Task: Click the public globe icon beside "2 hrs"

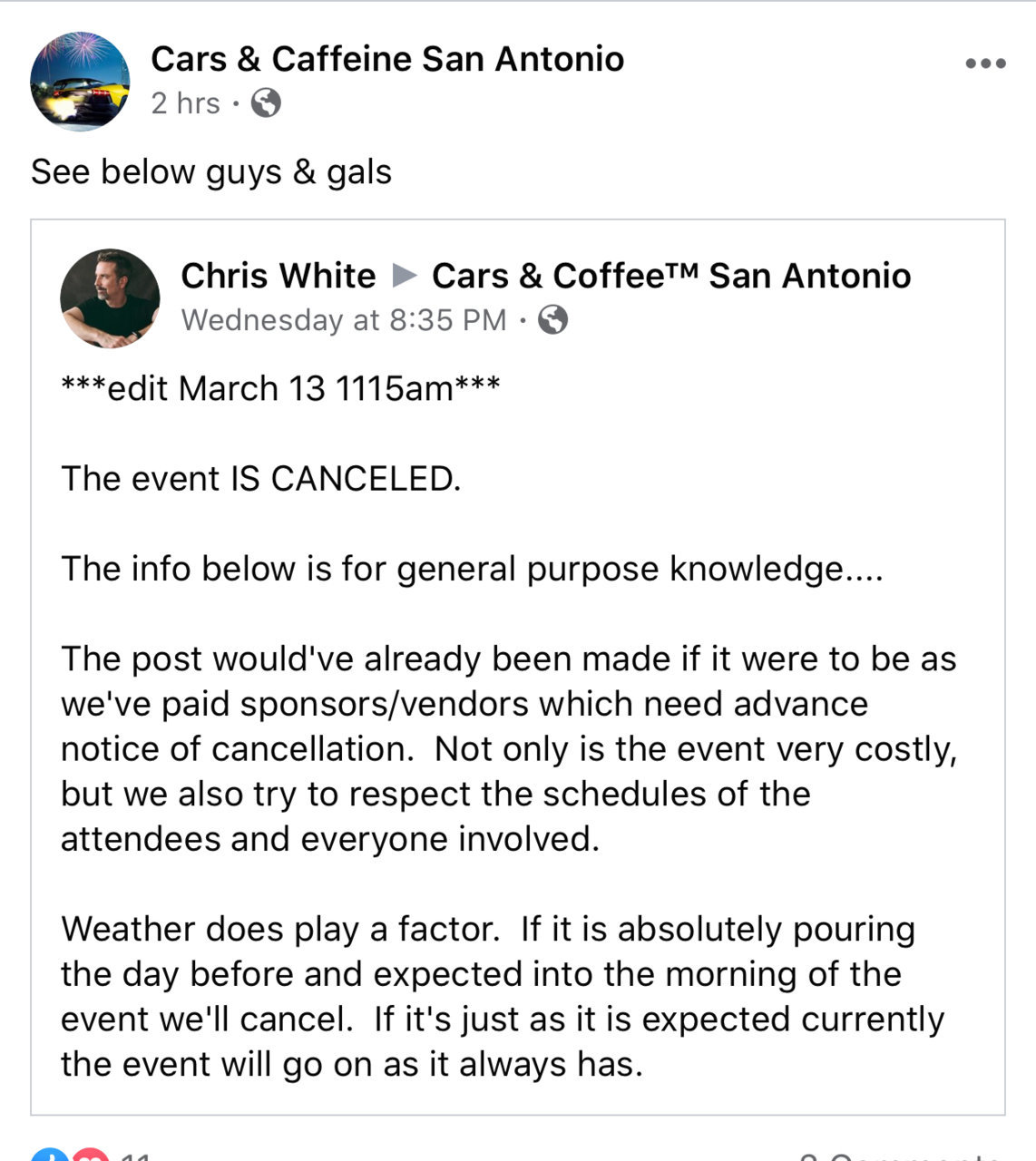Action: click(266, 102)
